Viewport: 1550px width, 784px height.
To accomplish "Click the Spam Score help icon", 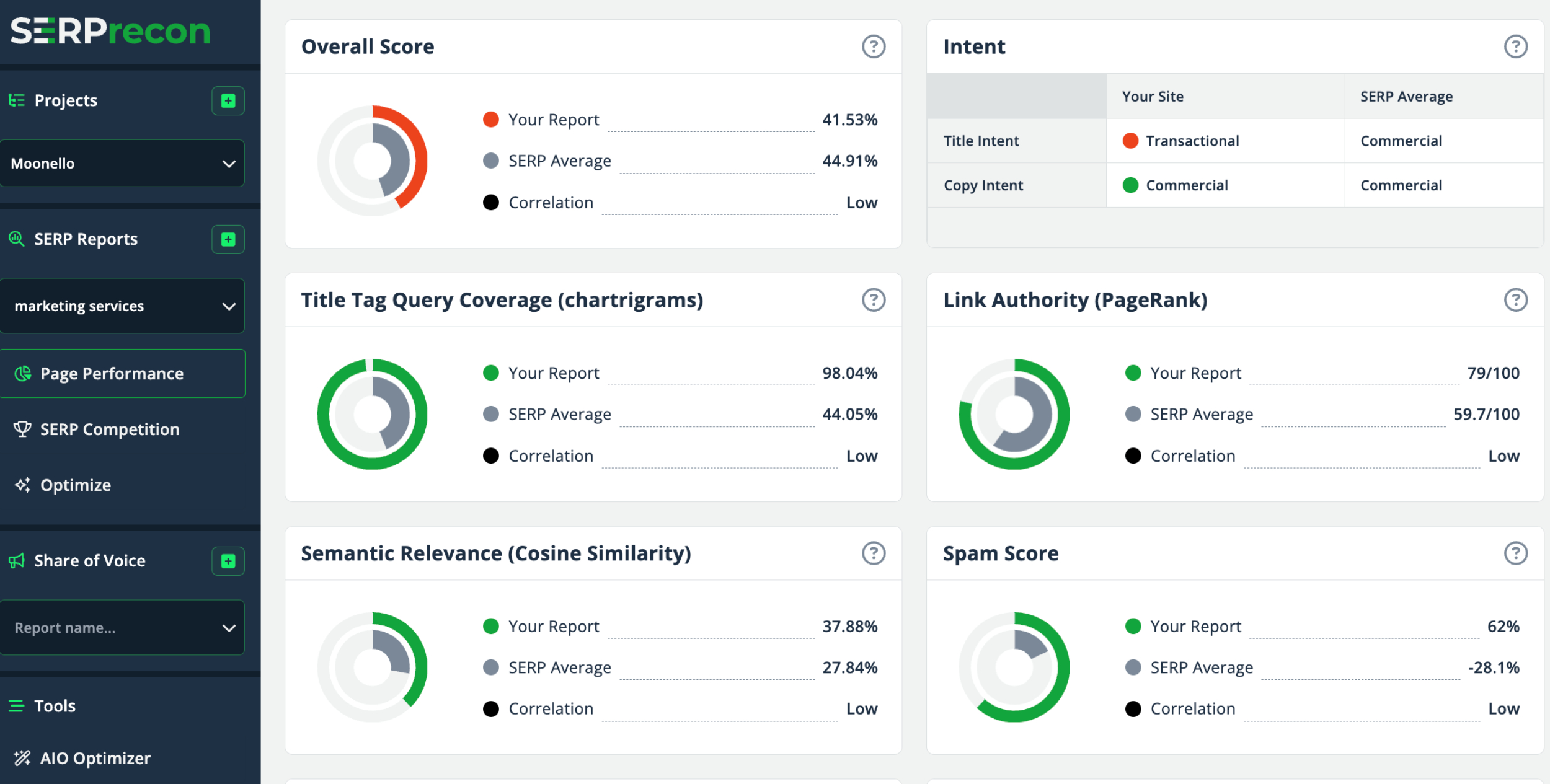I will click(x=1515, y=553).
